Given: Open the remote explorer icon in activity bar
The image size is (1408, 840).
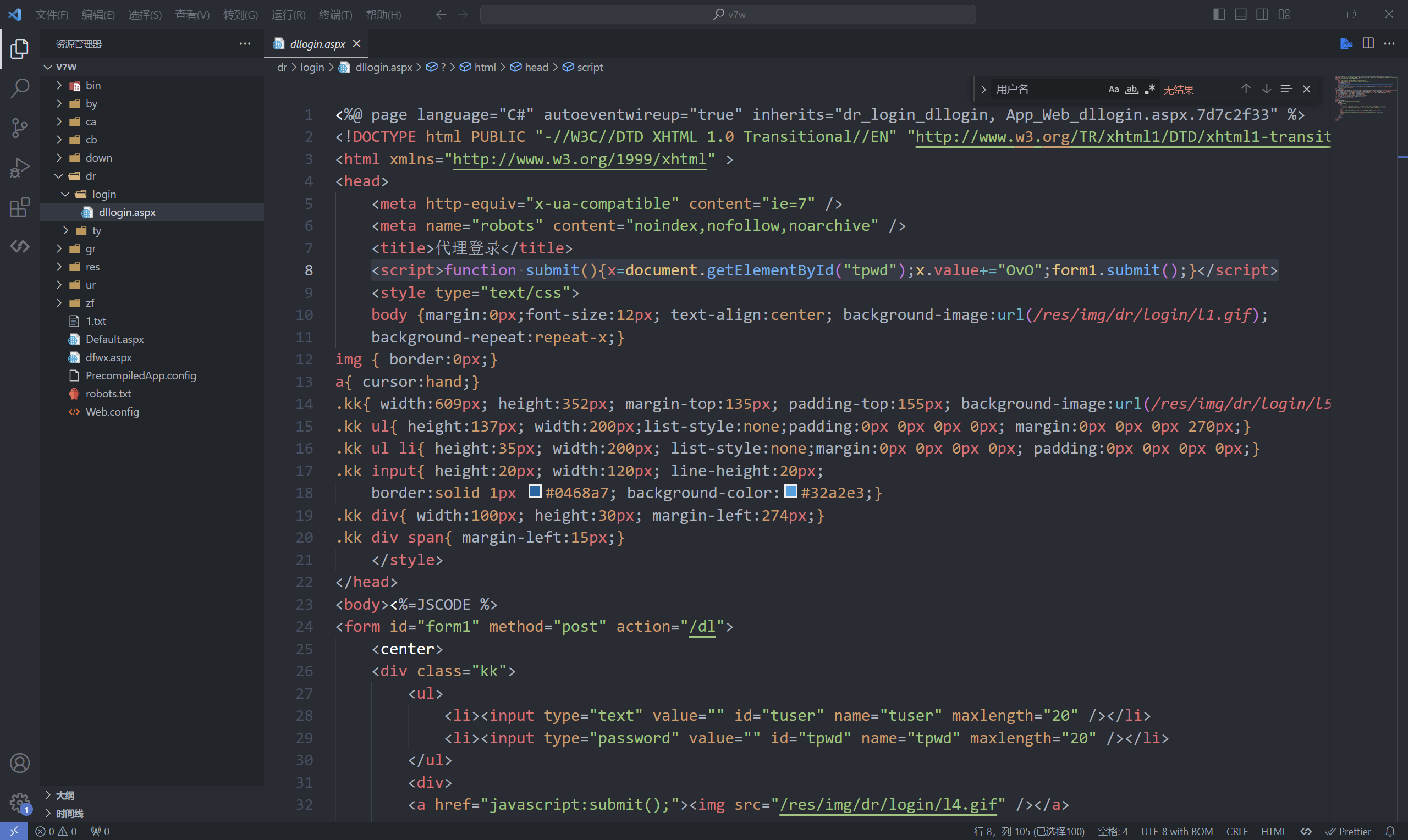Looking at the screenshot, I should [19, 246].
